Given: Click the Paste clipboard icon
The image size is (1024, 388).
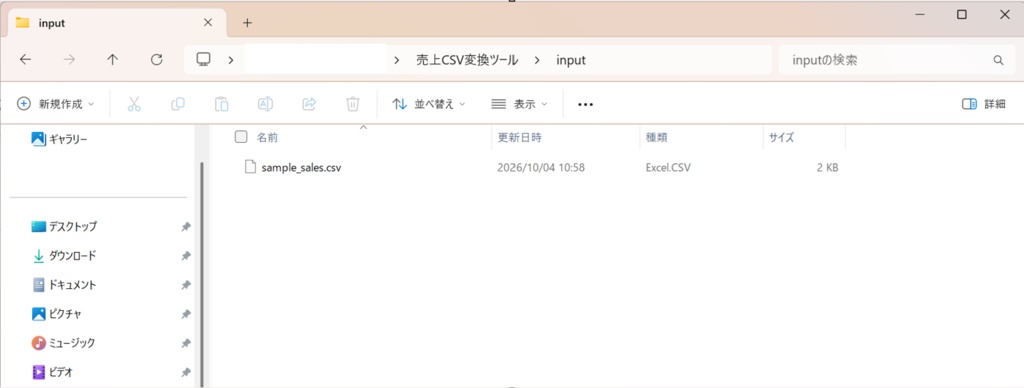Looking at the screenshot, I should point(221,104).
